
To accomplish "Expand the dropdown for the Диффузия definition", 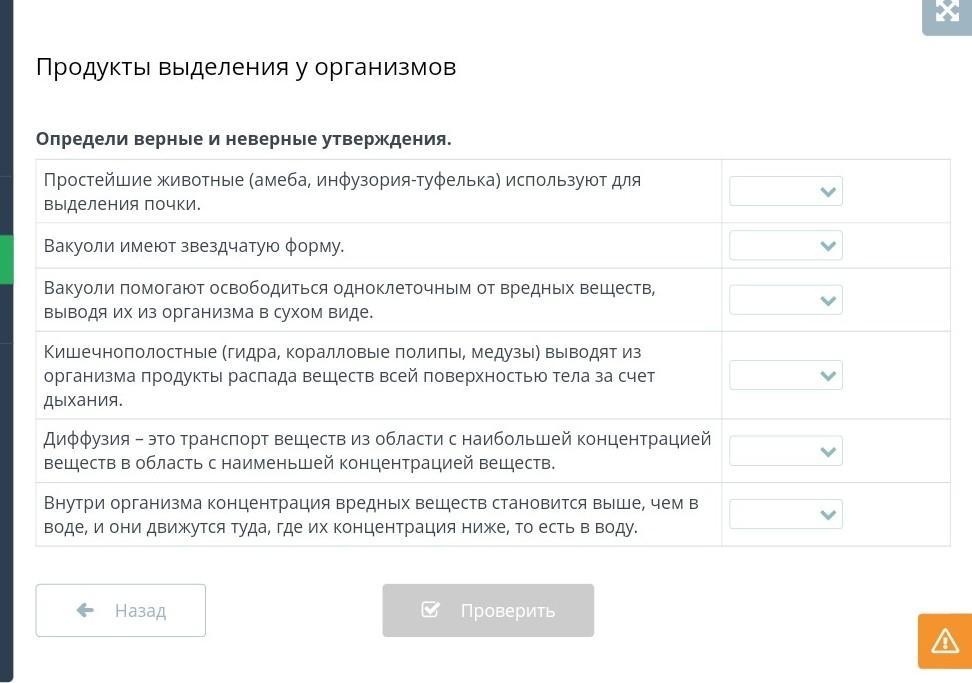I will coord(786,451).
